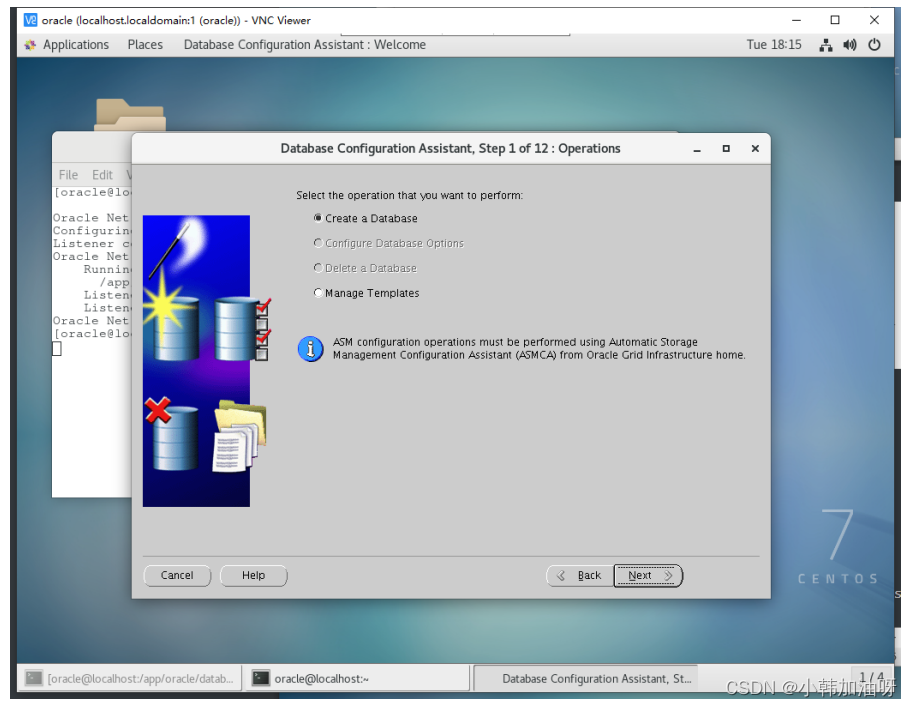This screenshot has width=913, height=707.
Task: Open the Places menu in top panel
Action: 145,45
